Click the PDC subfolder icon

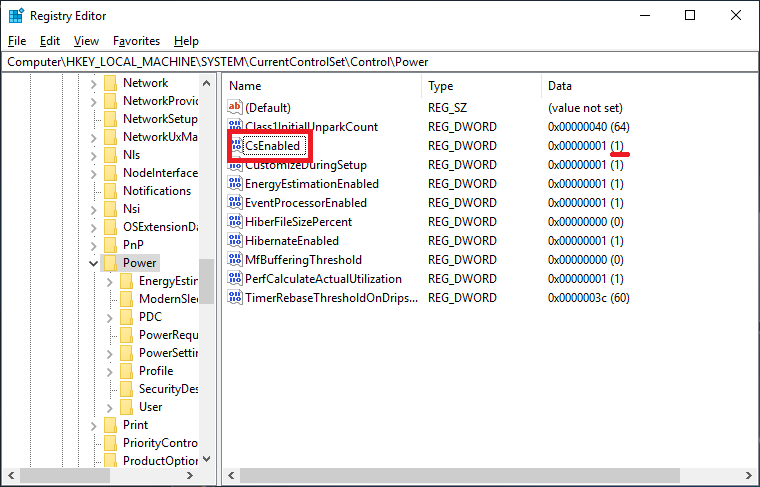tap(127, 317)
